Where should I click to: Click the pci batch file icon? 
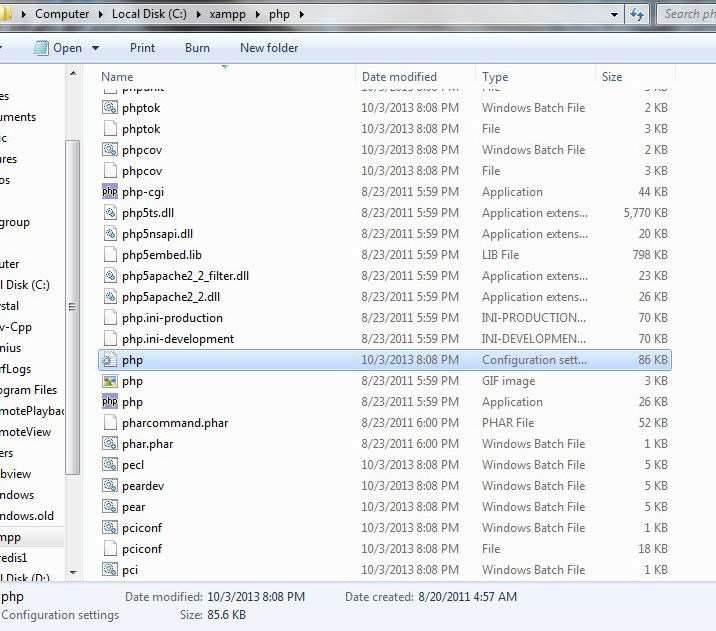pos(110,570)
